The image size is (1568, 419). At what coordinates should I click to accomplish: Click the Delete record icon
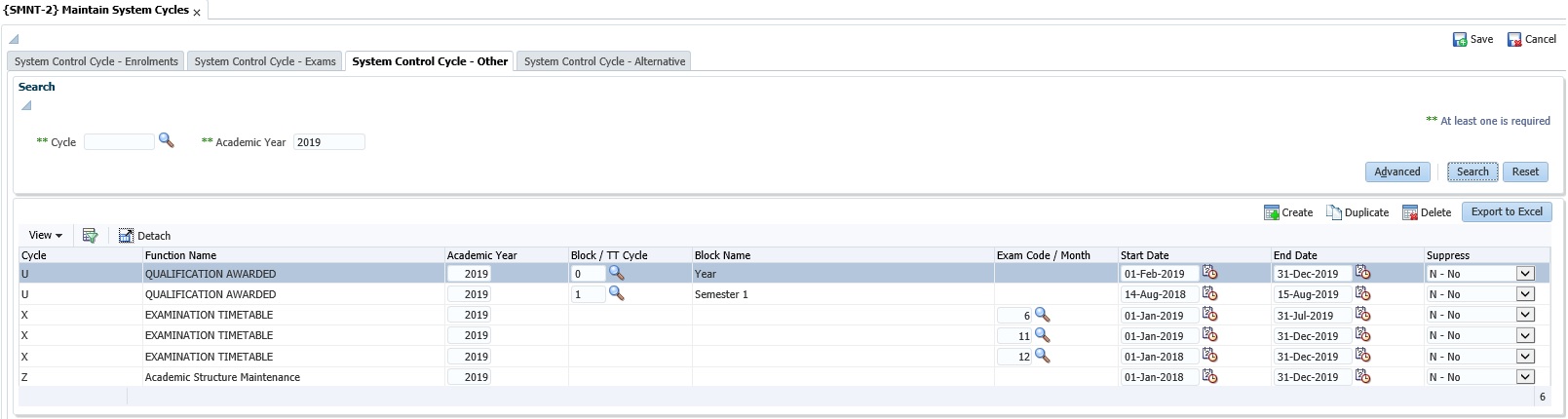[x=1410, y=212]
